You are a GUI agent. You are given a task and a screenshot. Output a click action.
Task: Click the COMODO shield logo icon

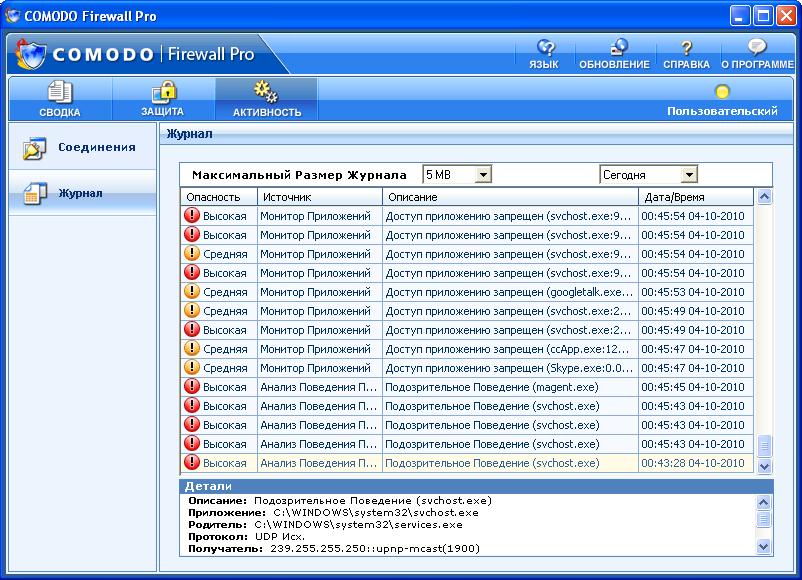click(x=31, y=54)
